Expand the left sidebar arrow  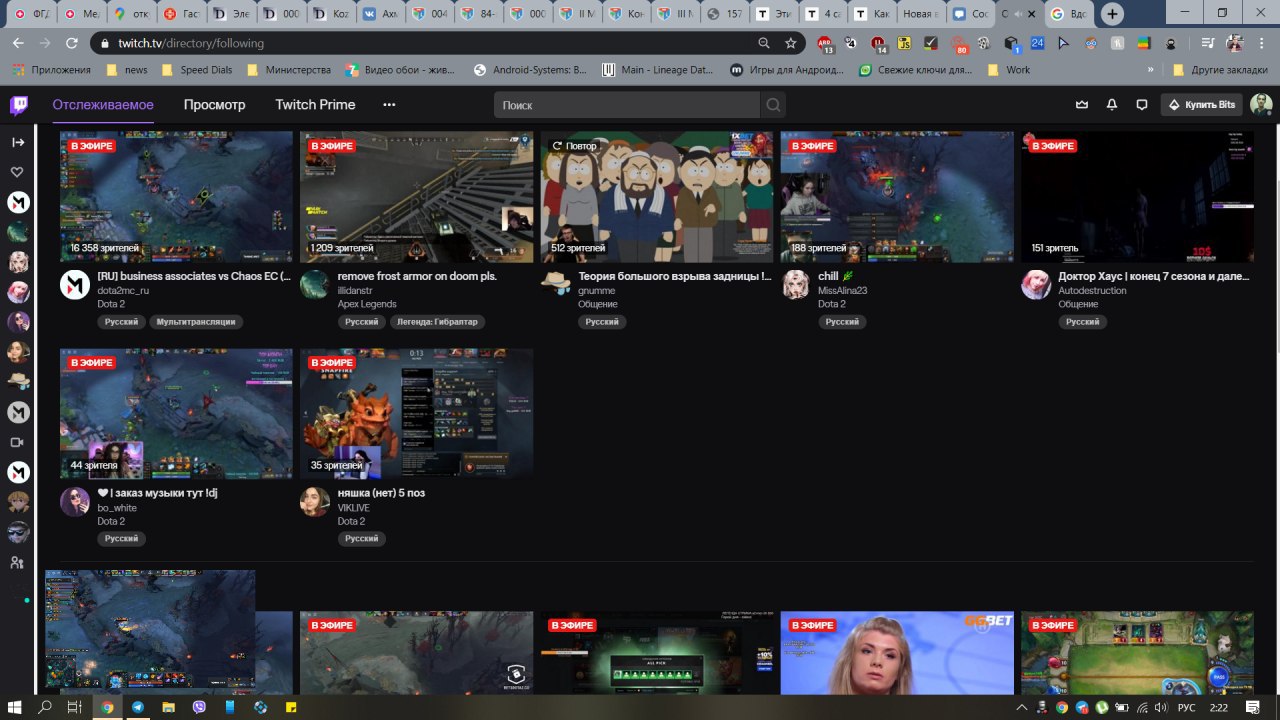tap(18, 142)
